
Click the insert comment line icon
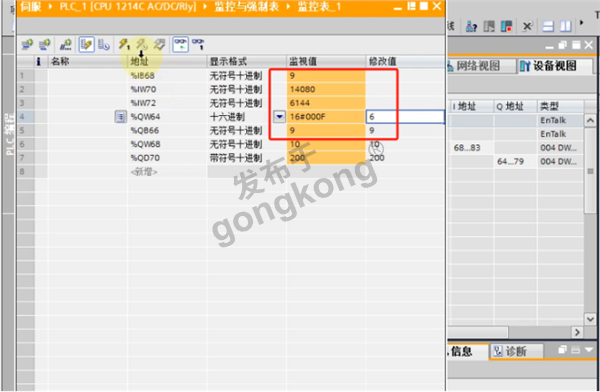[65, 44]
